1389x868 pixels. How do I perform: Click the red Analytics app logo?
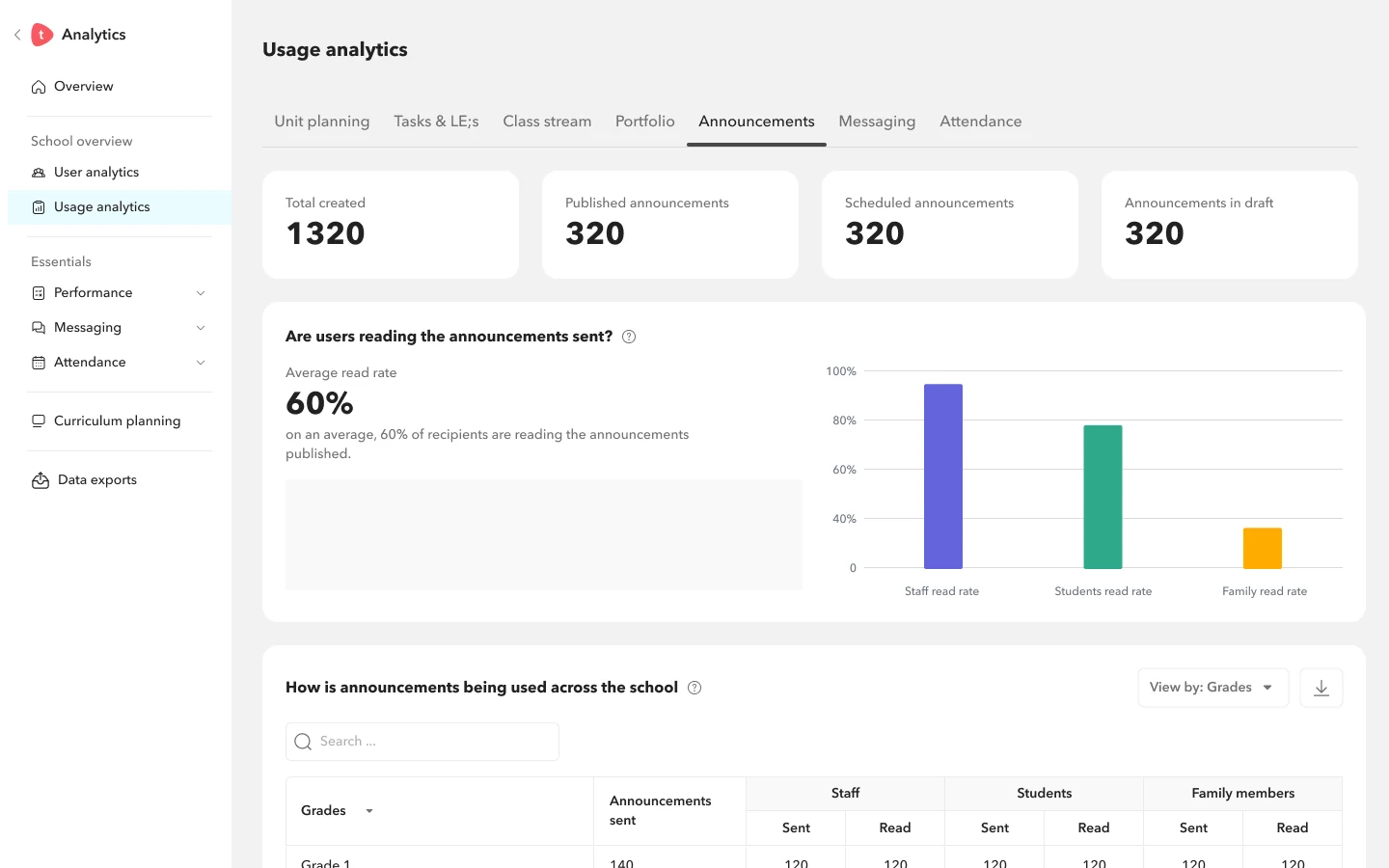tap(41, 35)
